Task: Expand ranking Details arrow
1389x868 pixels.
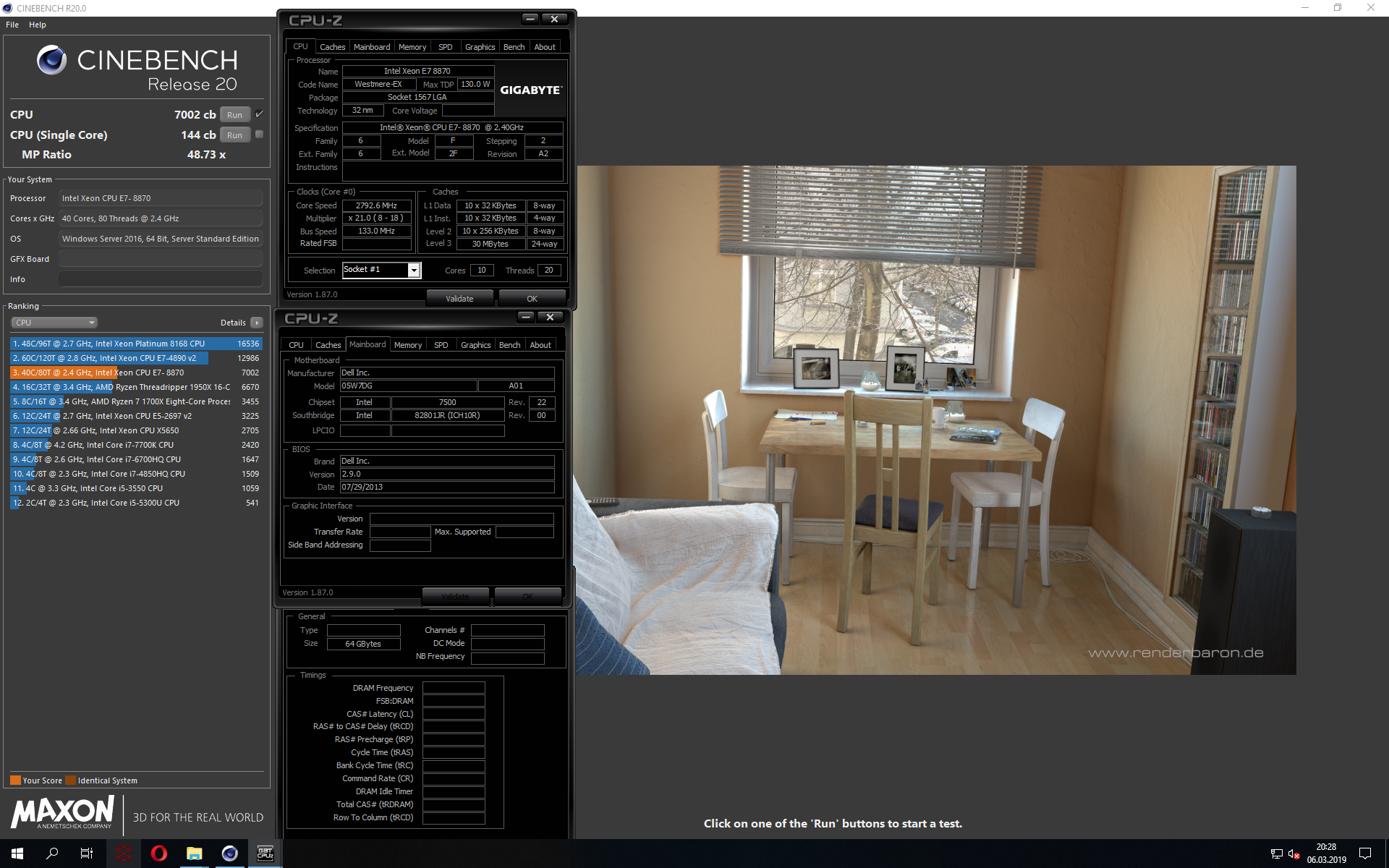Action: tap(257, 323)
